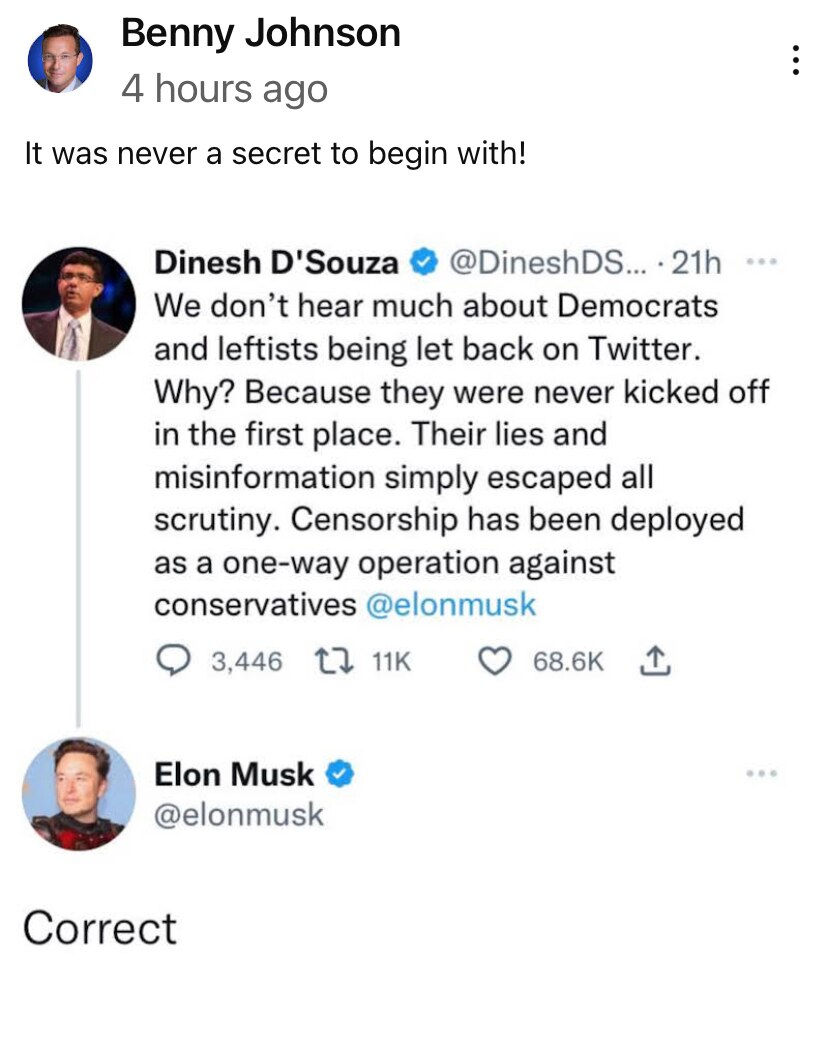Click the 4 hours ago timestamp

(x=224, y=90)
